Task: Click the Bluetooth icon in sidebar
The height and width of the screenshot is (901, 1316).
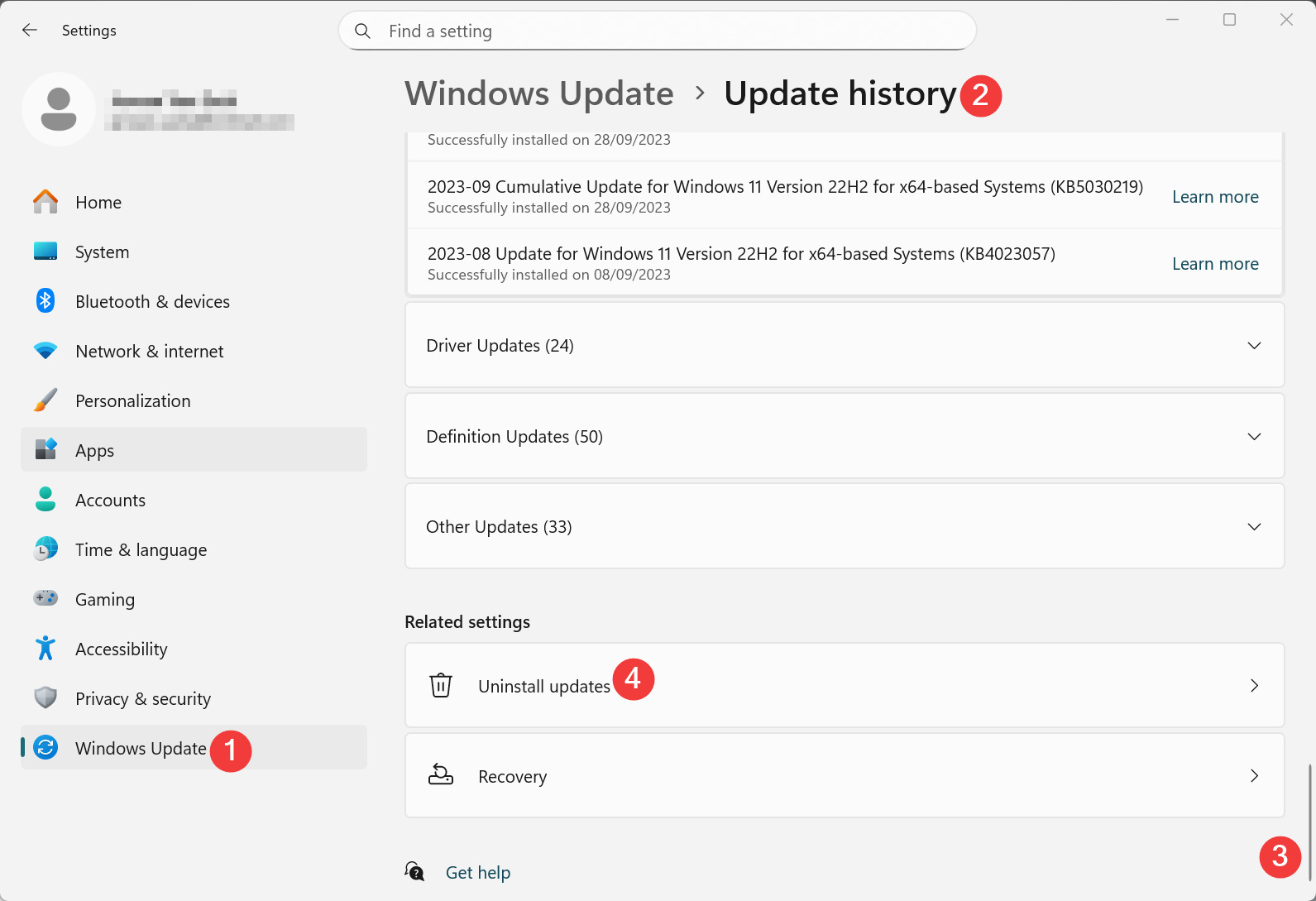Action: click(45, 301)
